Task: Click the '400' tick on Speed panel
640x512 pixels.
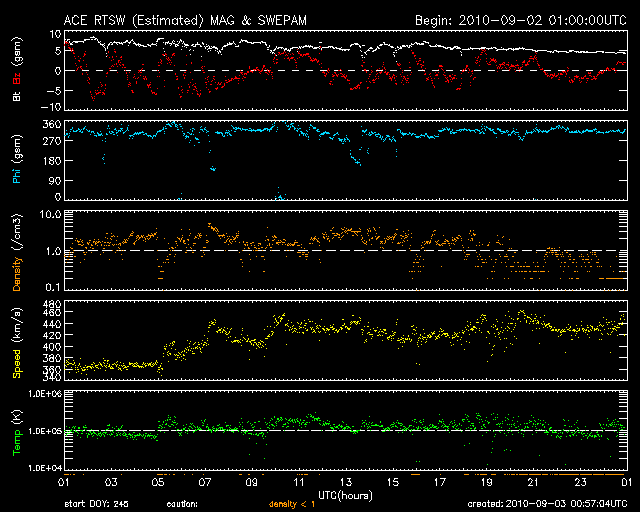Action: [51, 347]
